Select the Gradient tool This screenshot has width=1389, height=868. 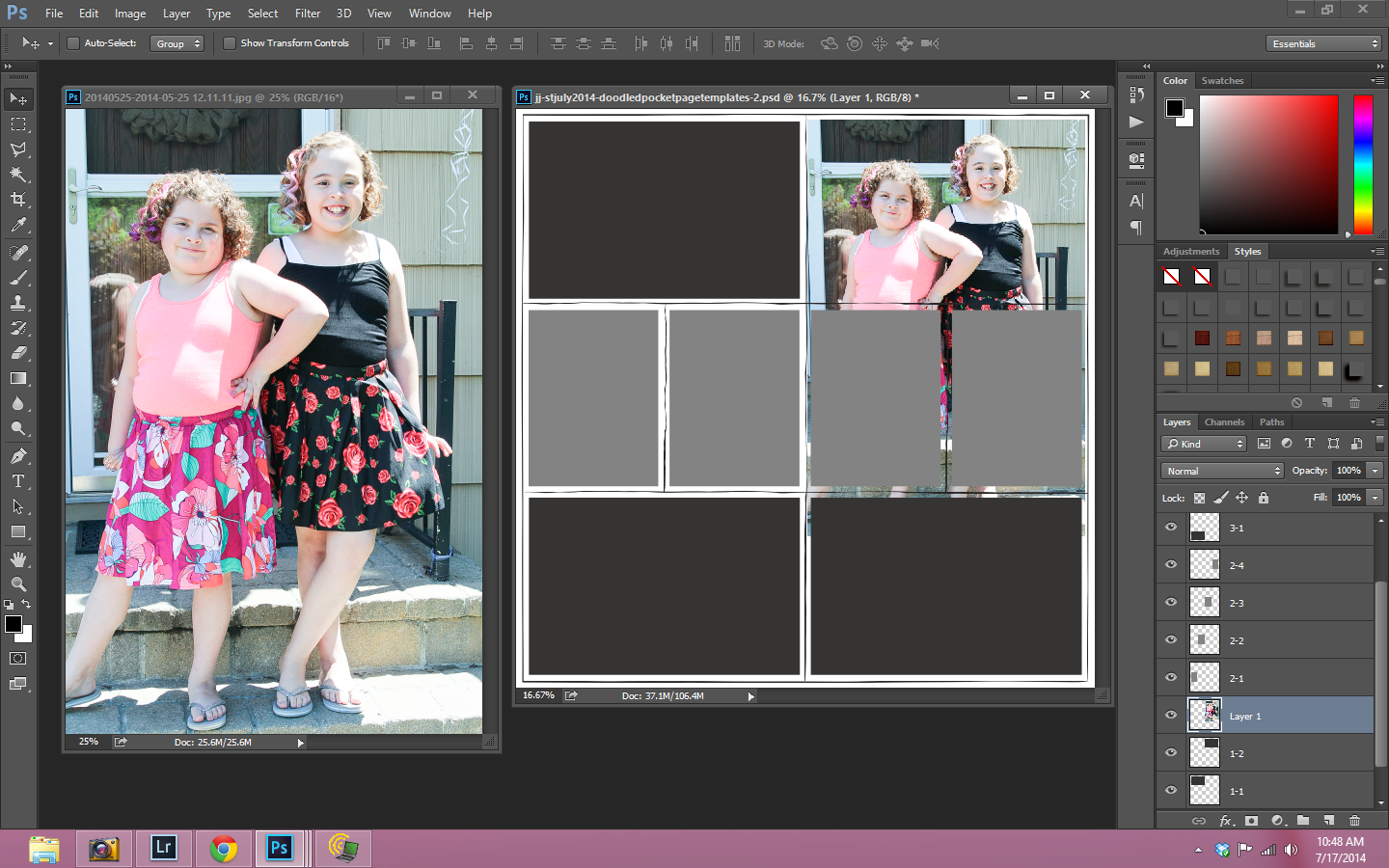click(18, 378)
